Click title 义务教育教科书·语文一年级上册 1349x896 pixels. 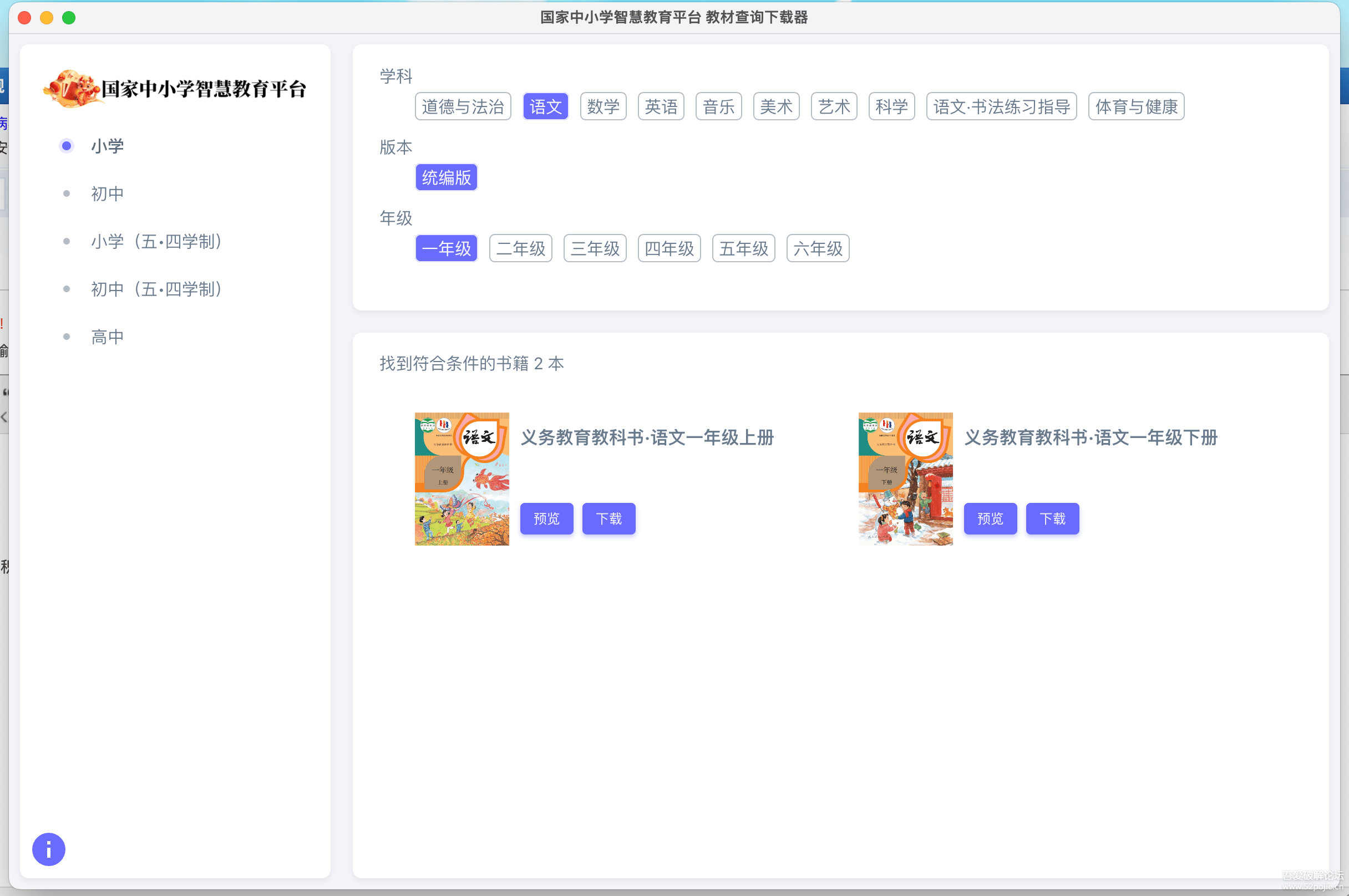click(647, 437)
